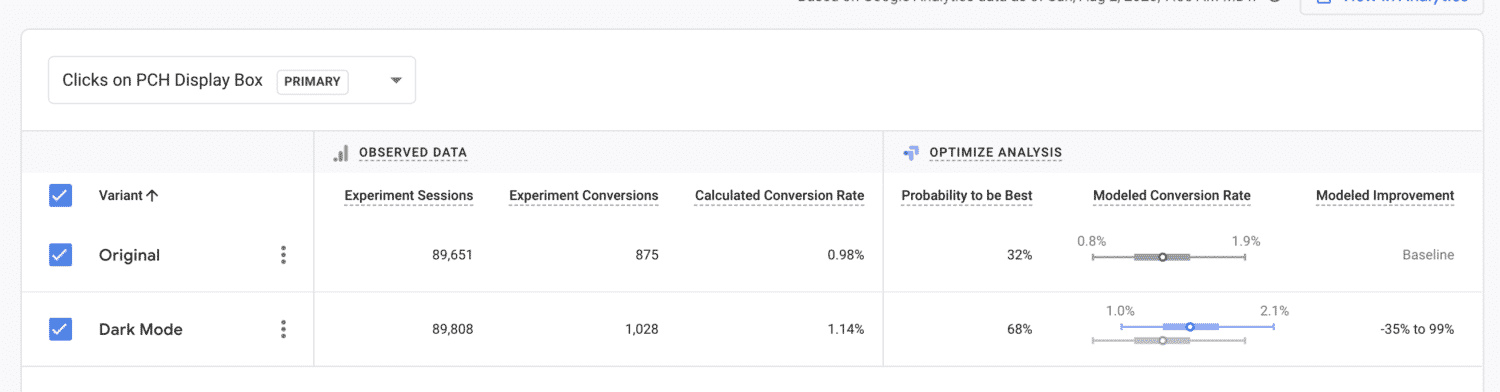Sort by the Variant column header
Image resolution: width=1500 pixels, height=392 pixels.
(x=128, y=196)
